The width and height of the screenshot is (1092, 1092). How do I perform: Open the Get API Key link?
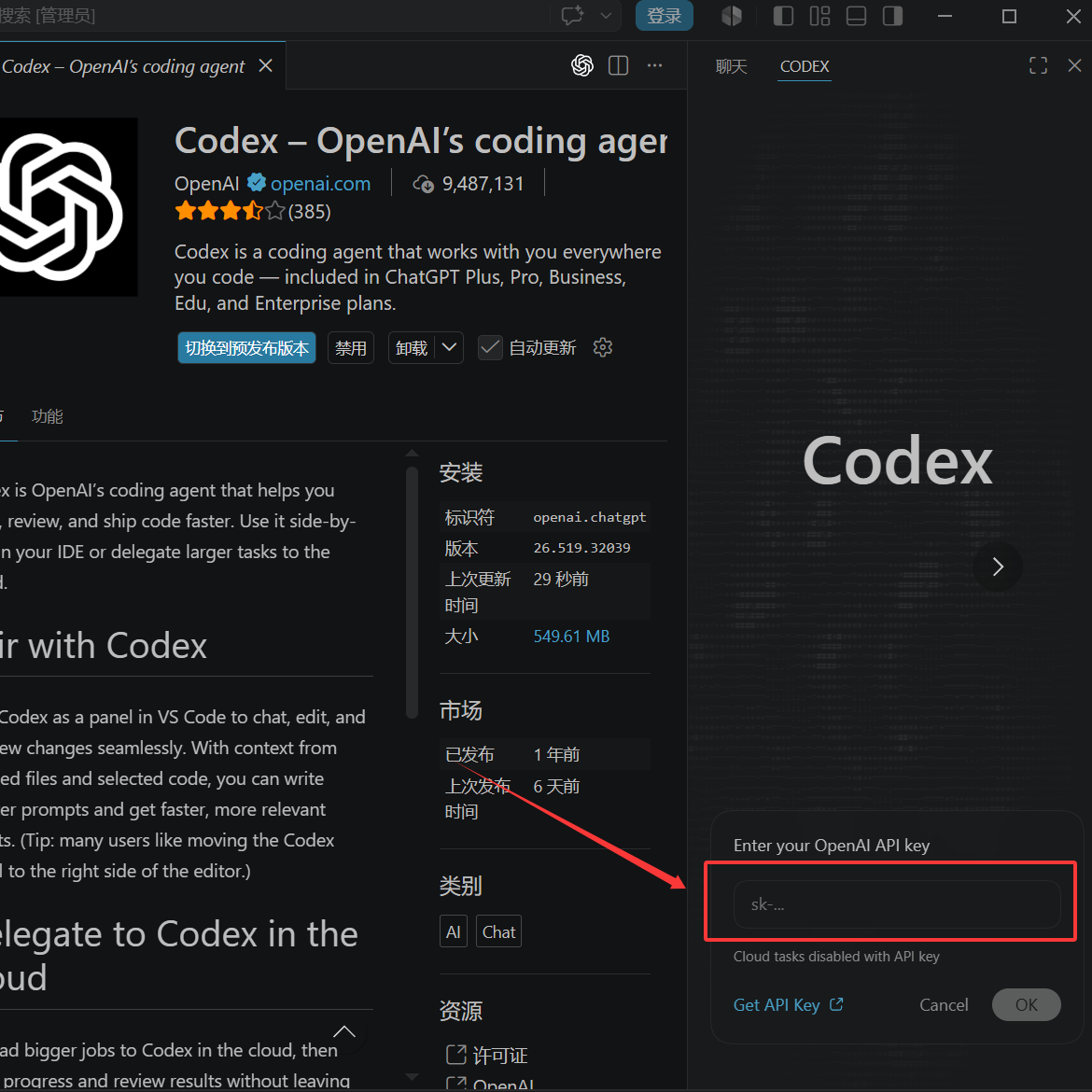789,1005
